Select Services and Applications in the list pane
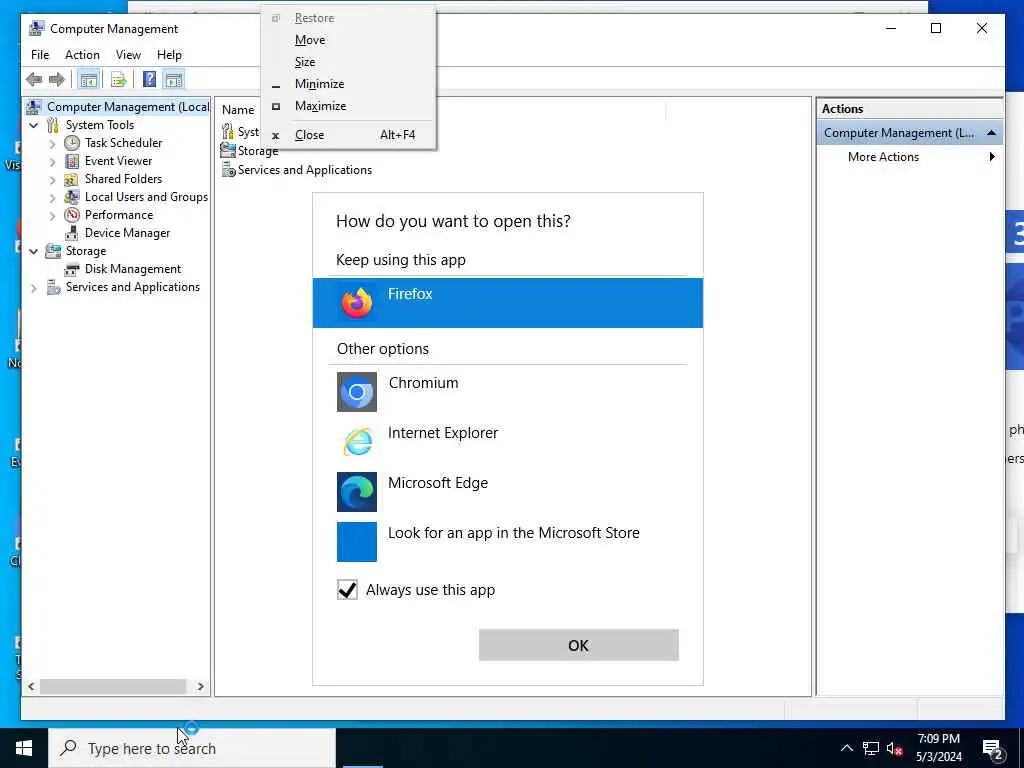Viewport: 1024px width, 768px height. point(296,170)
